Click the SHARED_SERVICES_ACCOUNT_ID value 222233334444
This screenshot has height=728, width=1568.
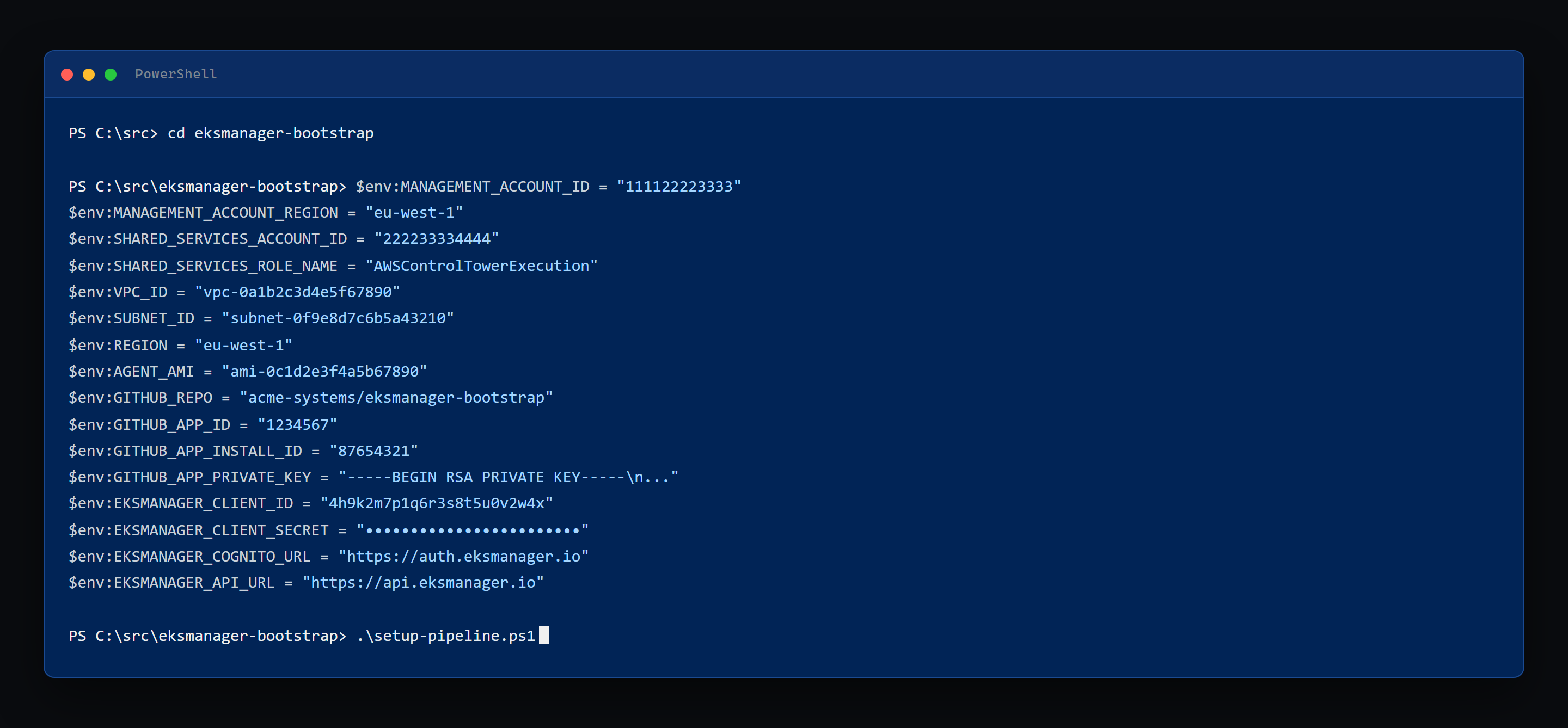coord(437,239)
